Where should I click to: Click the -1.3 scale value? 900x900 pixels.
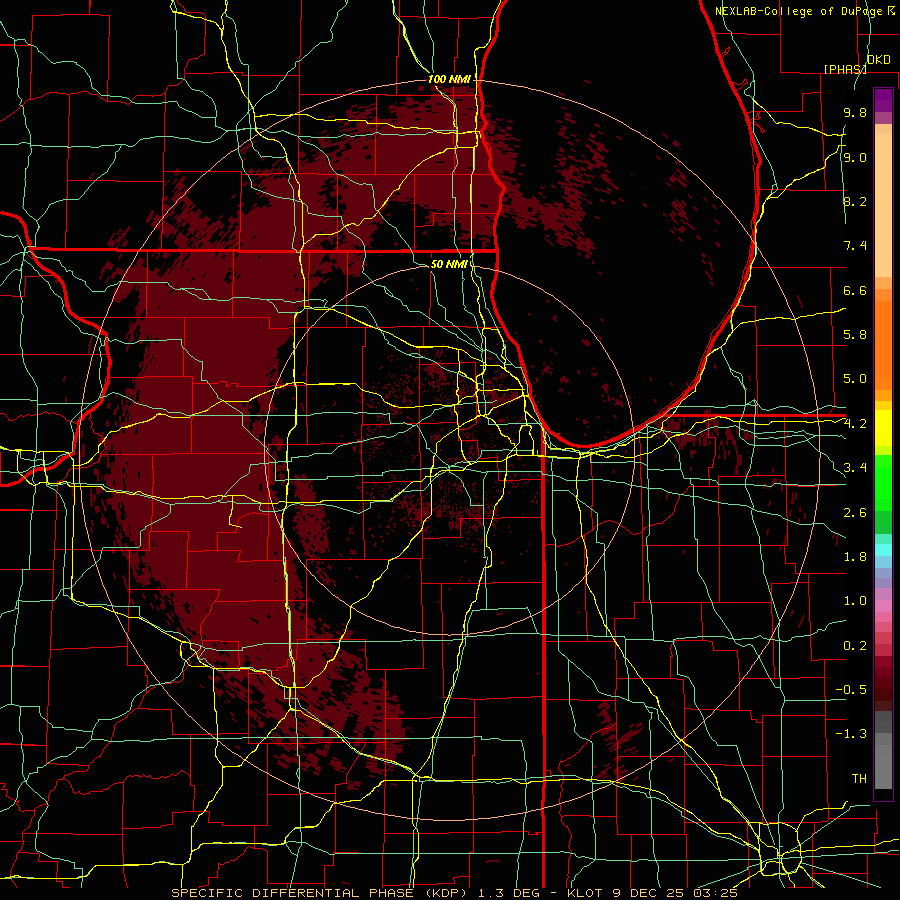click(x=851, y=734)
